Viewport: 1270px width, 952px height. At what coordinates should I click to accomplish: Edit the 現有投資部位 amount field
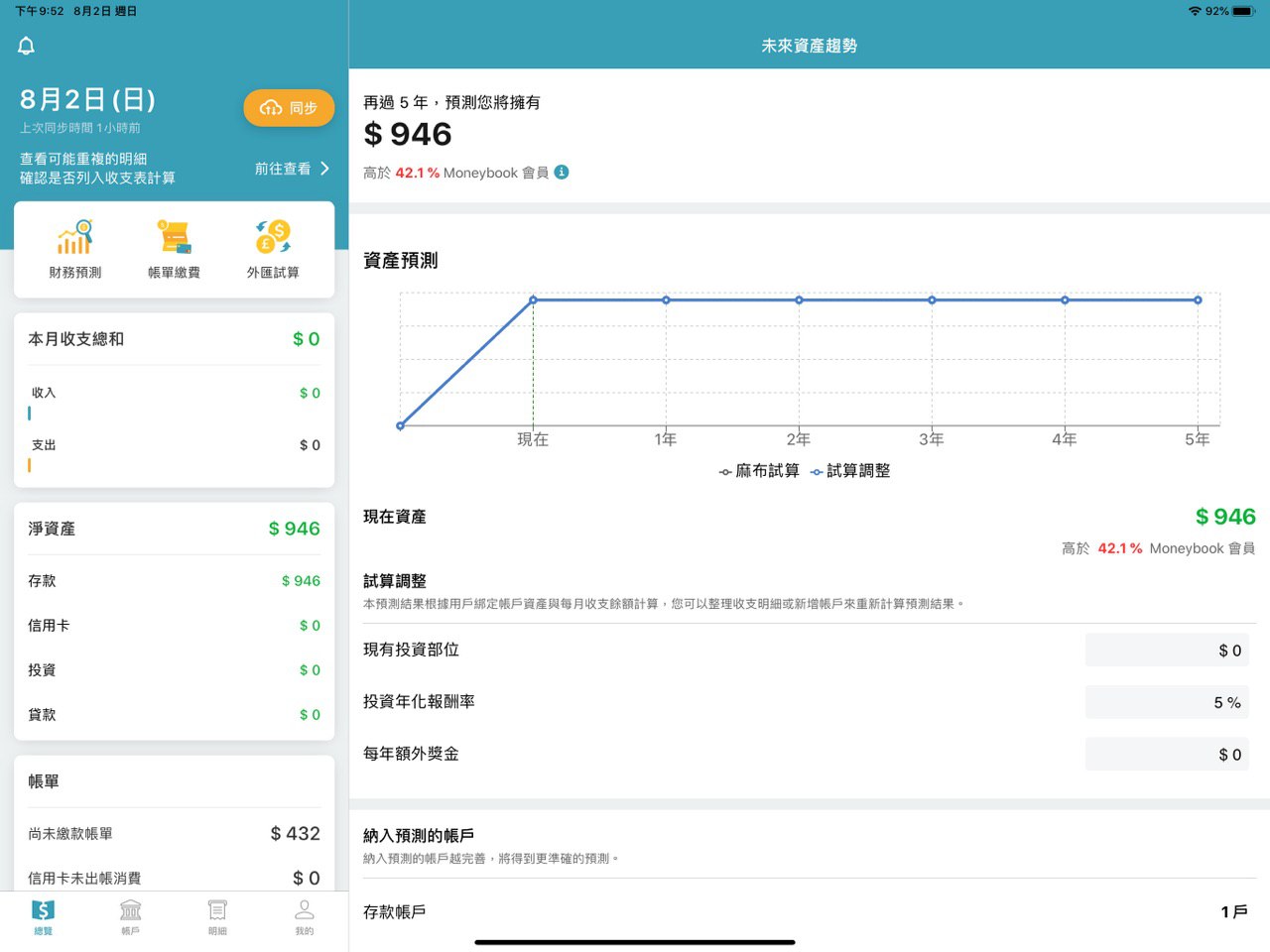click(x=1167, y=651)
